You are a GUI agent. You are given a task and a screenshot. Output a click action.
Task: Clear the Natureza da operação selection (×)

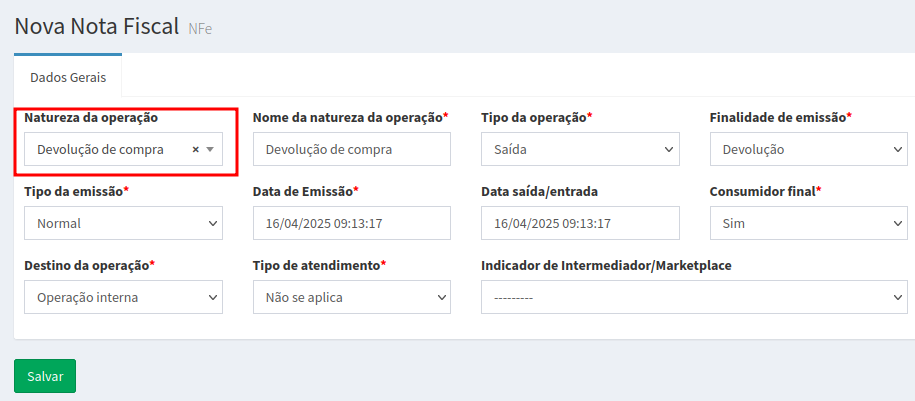196,150
